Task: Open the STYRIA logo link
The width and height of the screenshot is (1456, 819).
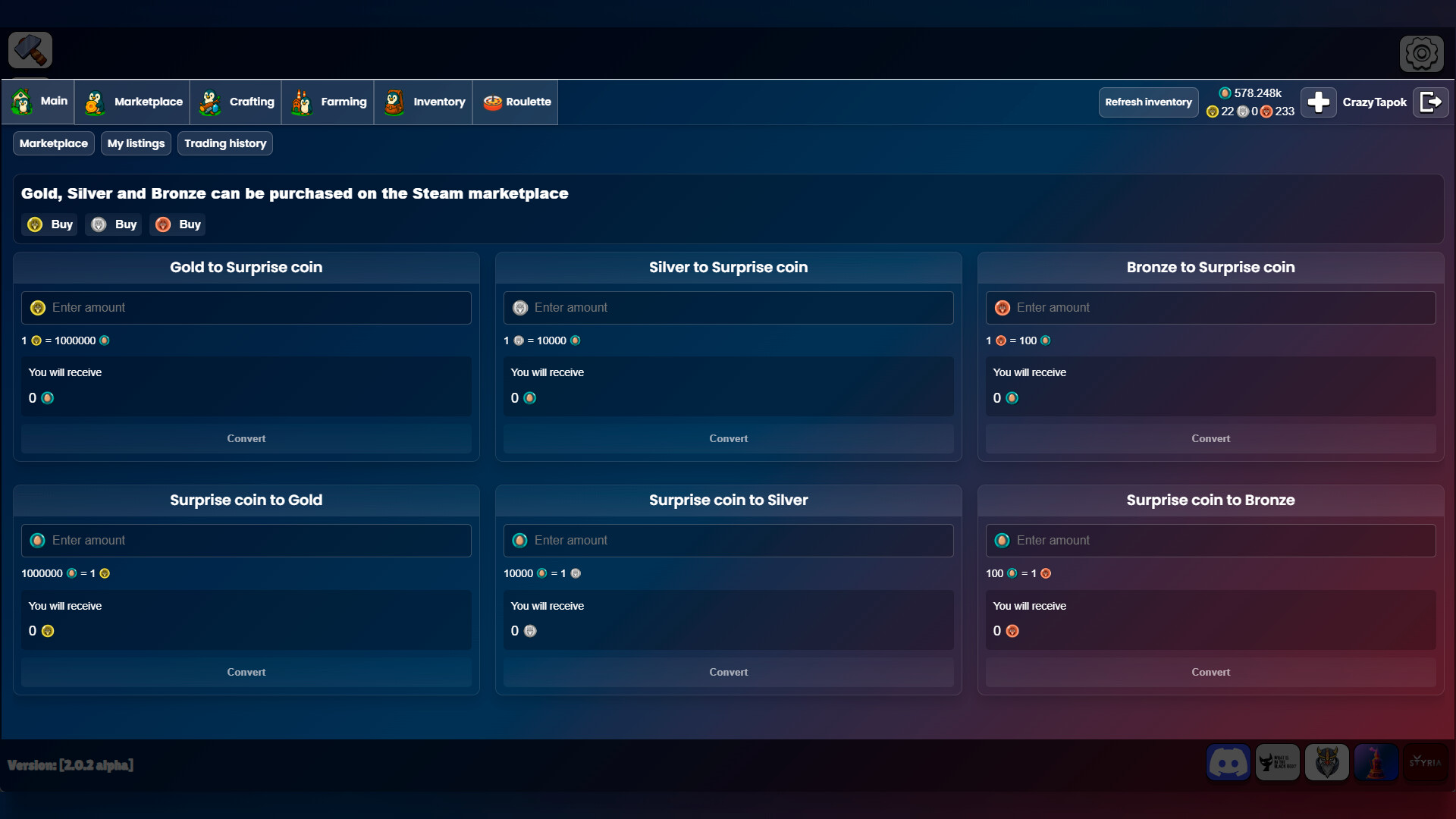Action: tap(1425, 763)
